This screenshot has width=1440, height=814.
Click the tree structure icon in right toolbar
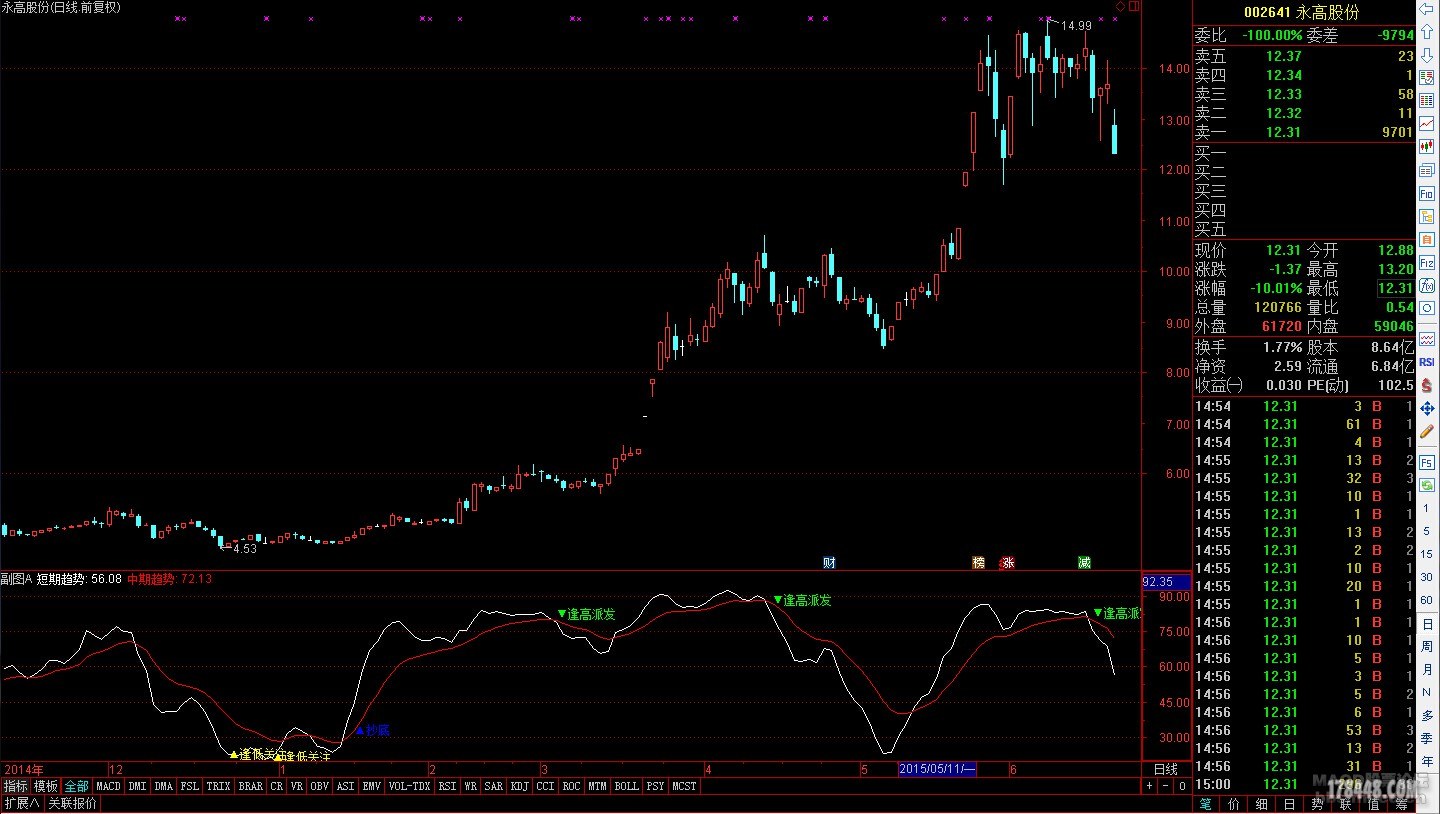coord(1427,215)
